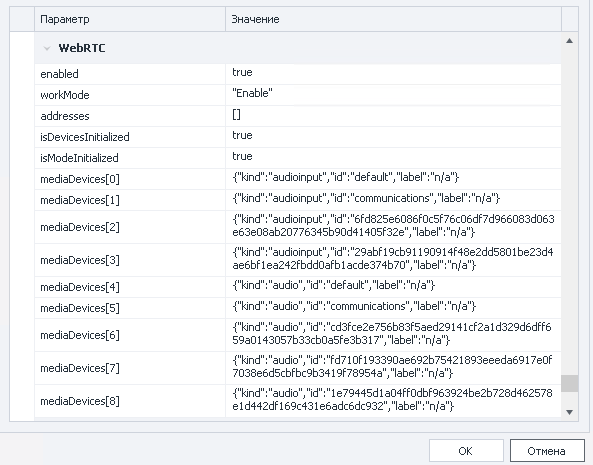Viewport: 593px width, 465px height.
Task: Click the Параметр column header
Action: (130, 19)
